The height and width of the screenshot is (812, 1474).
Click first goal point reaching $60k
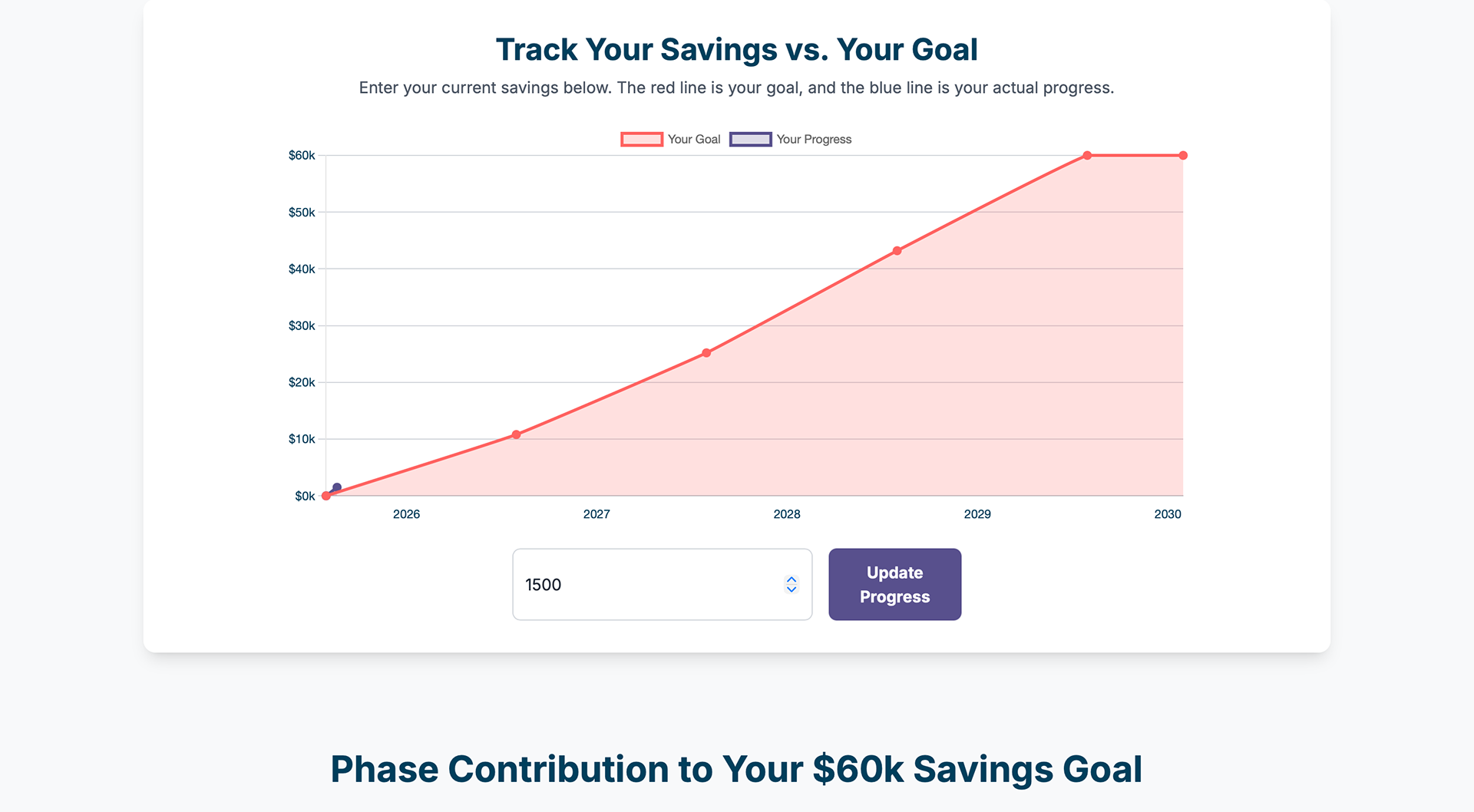pos(1087,156)
